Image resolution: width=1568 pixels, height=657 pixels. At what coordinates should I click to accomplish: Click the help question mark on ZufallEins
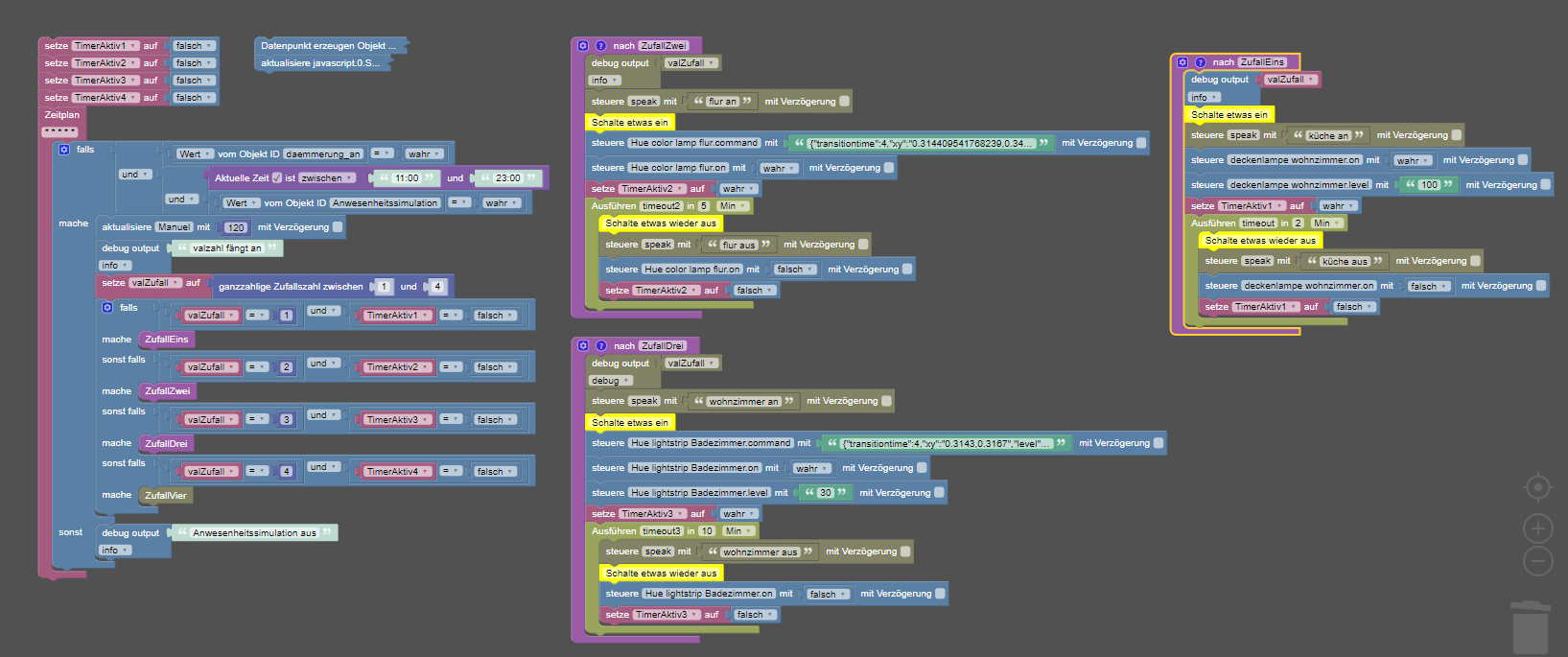tap(1200, 62)
